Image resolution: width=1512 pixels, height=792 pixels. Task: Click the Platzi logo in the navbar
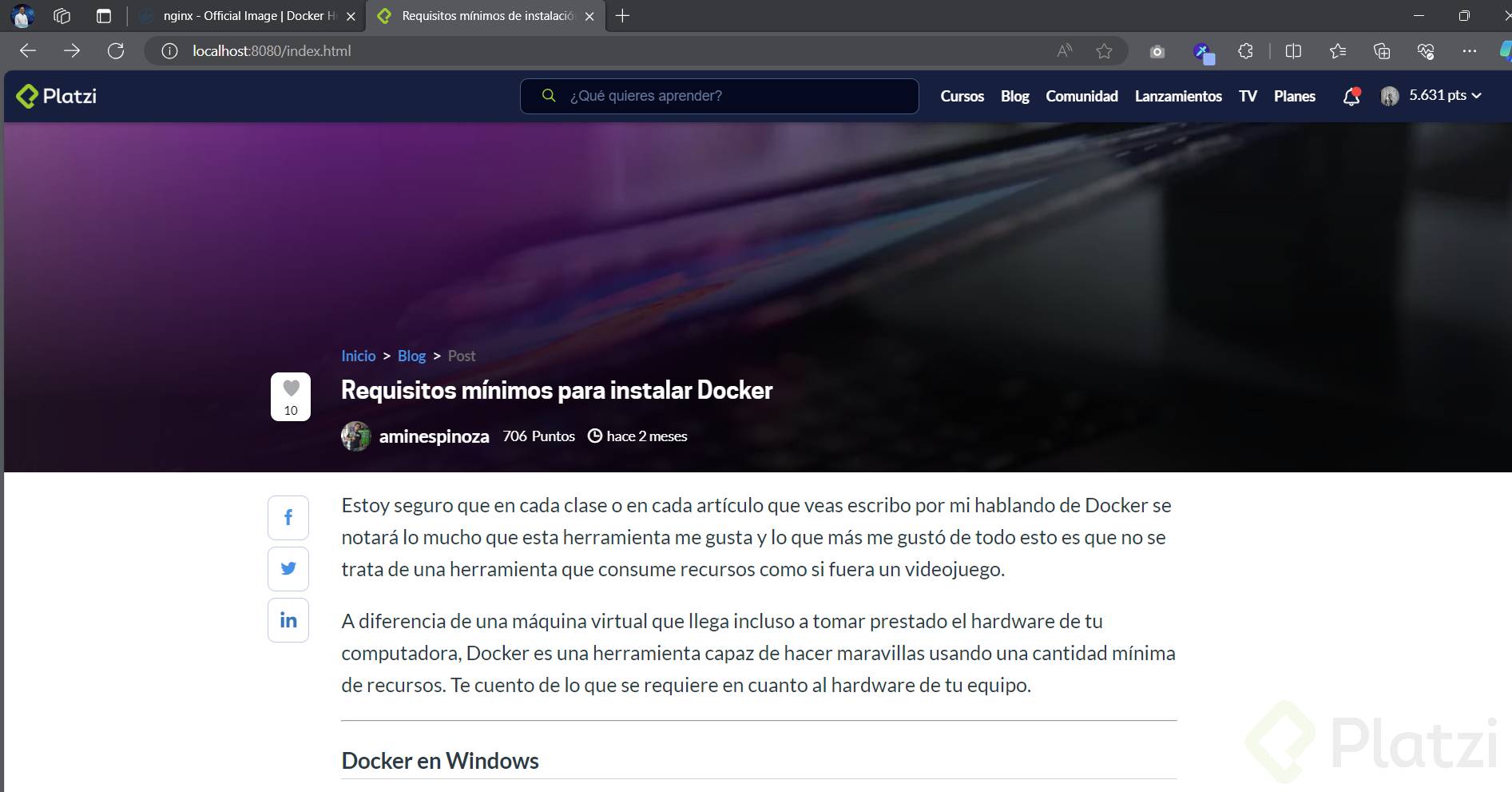[57, 96]
